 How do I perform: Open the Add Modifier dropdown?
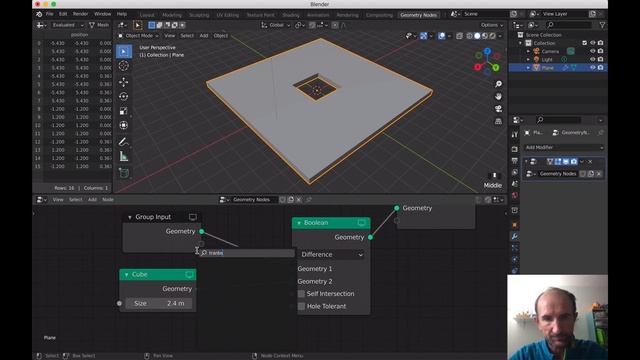[x=564, y=147]
